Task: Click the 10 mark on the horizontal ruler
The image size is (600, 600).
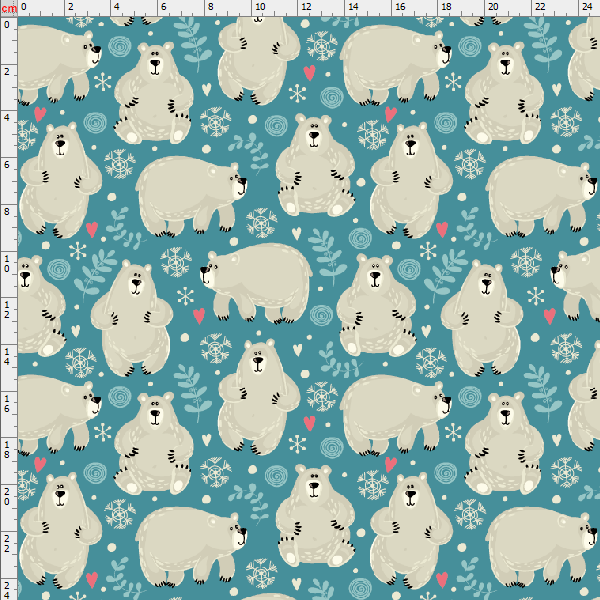Action: pos(260,7)
